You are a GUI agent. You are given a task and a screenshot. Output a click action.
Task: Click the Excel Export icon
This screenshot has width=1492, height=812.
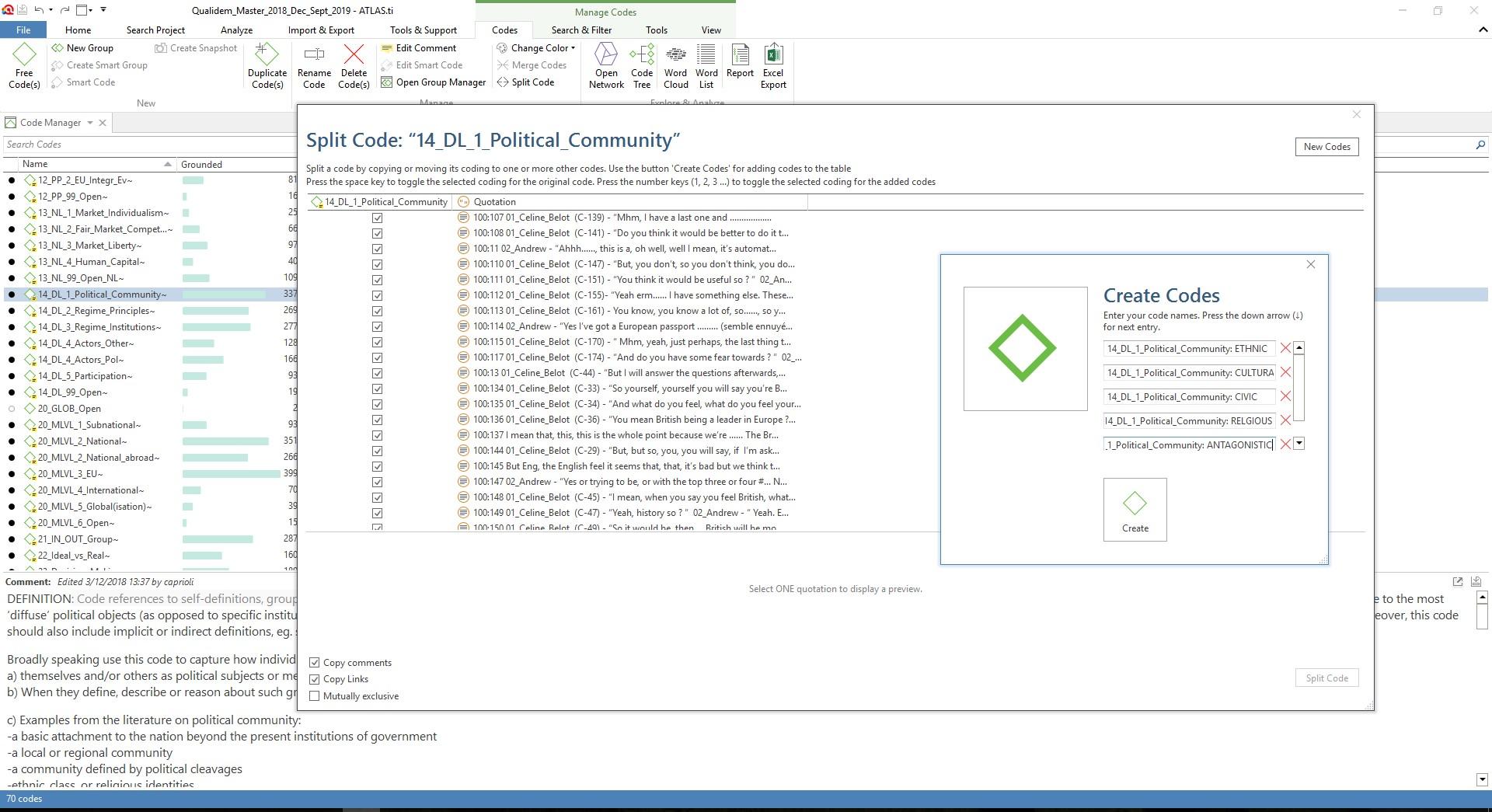pos(773,66)
